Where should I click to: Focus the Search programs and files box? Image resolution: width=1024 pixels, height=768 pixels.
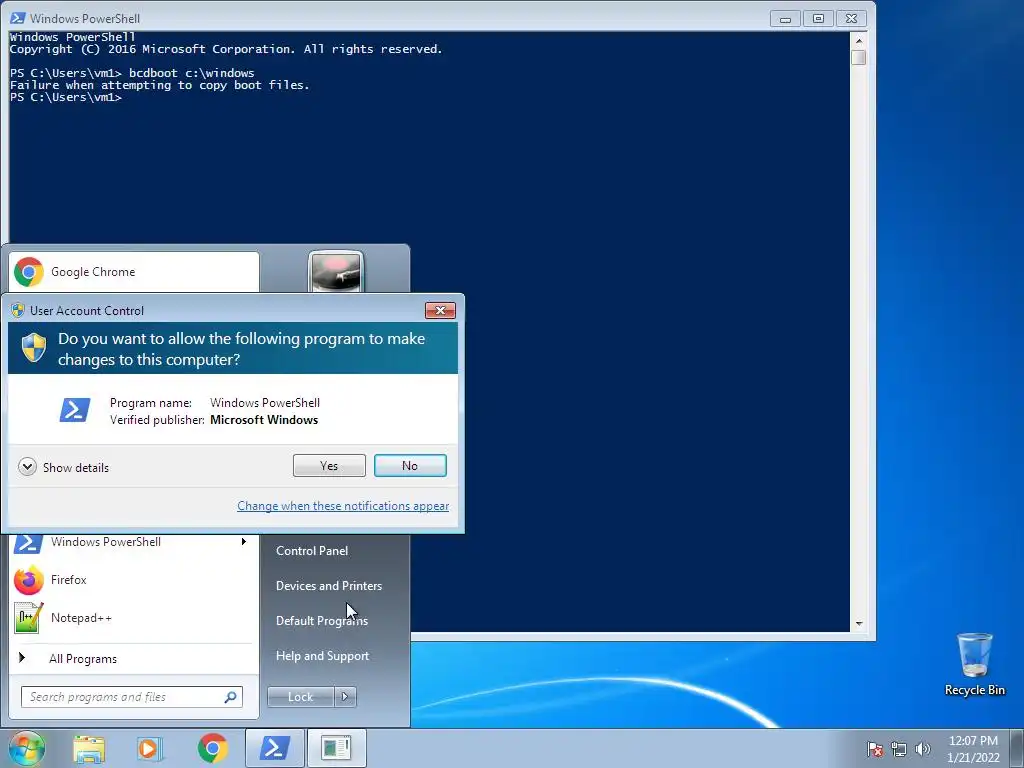(x=132, y=697)
